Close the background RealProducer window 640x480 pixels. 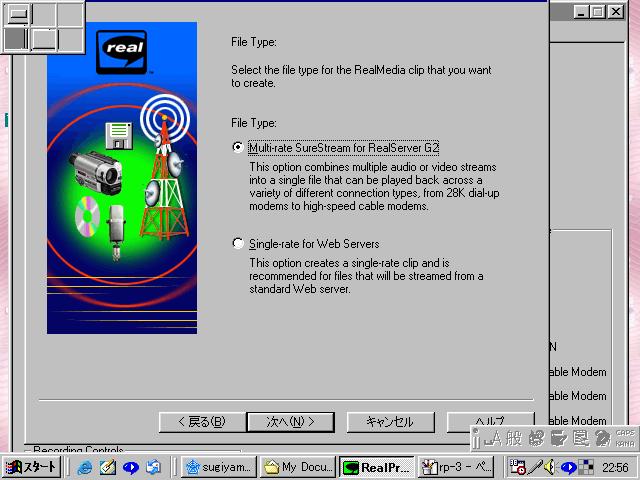pos(616,12)
